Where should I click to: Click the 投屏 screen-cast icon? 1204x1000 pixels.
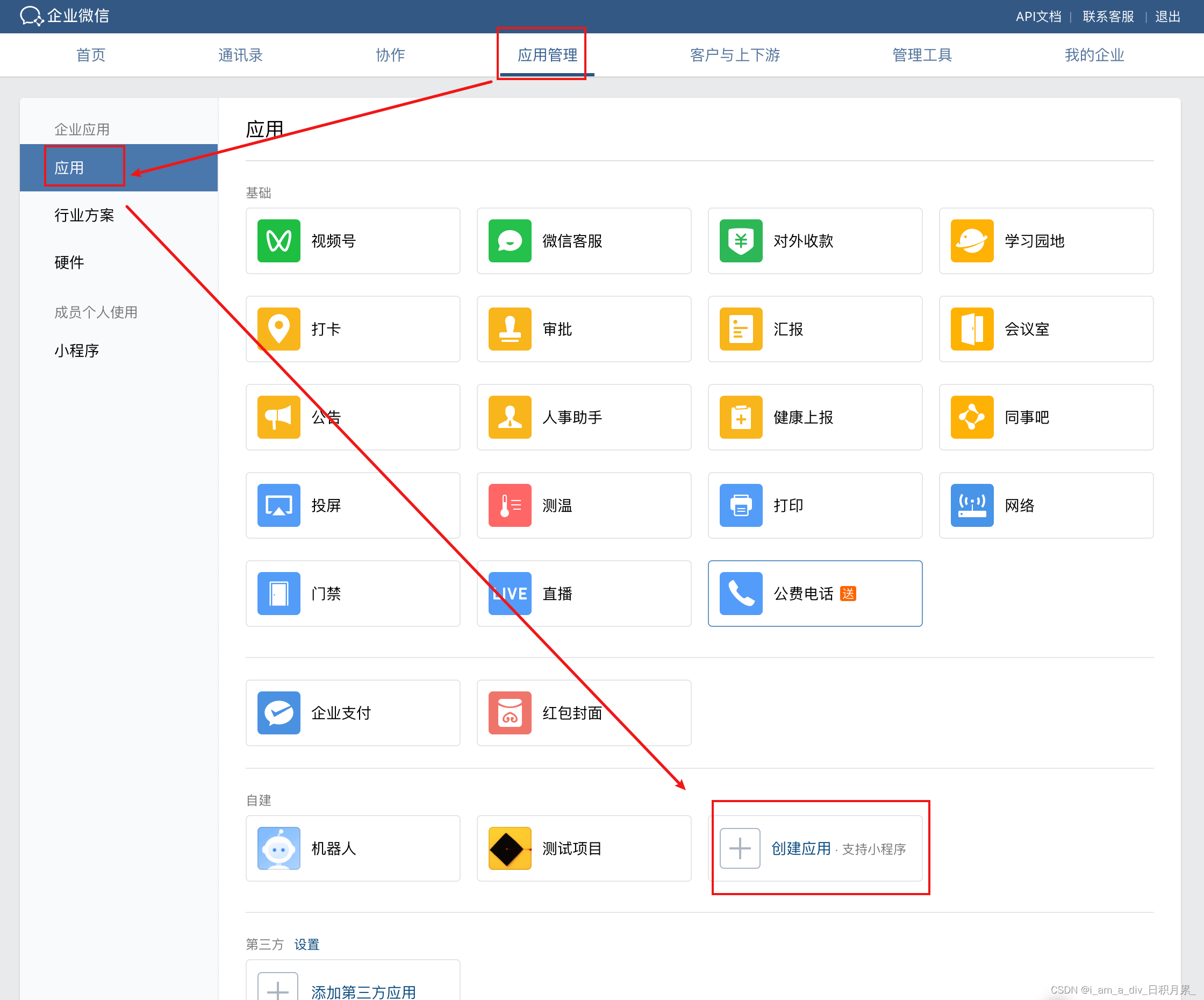point(278,505)
